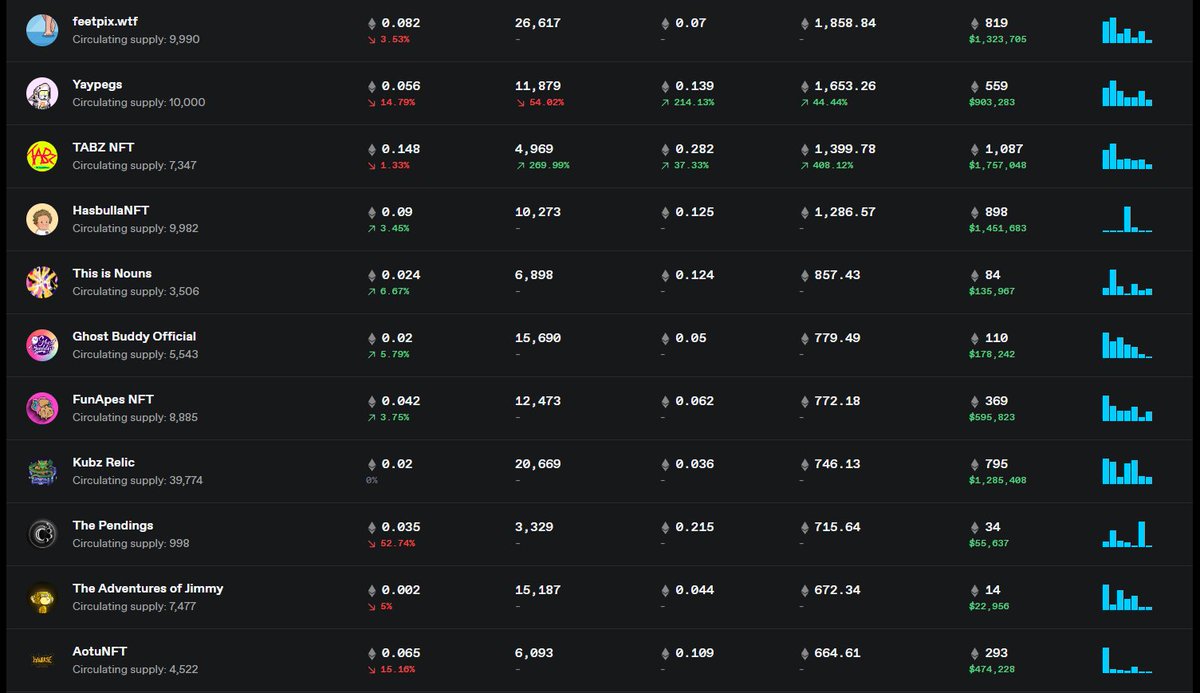Open the Kubz Relic collection name
1200x693 pixels.
103,463
